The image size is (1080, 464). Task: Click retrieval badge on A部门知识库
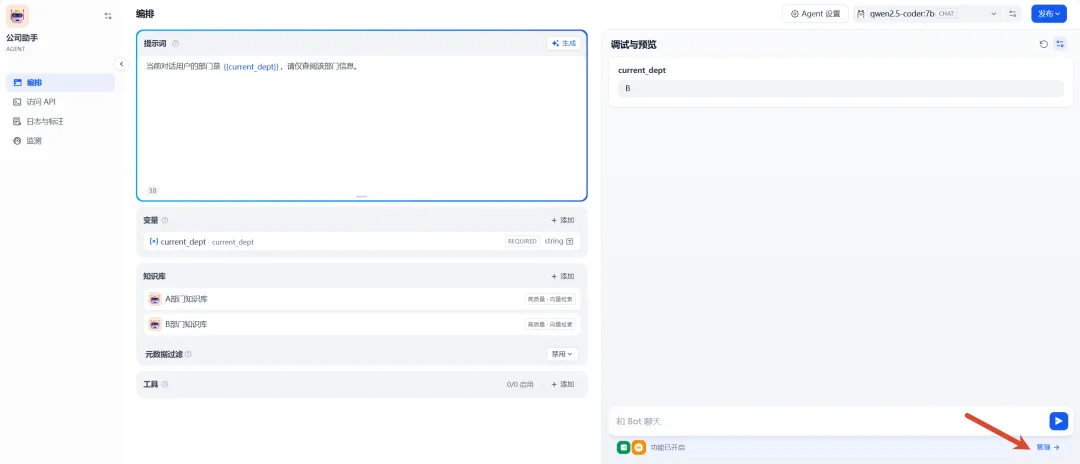pos(550,299)
